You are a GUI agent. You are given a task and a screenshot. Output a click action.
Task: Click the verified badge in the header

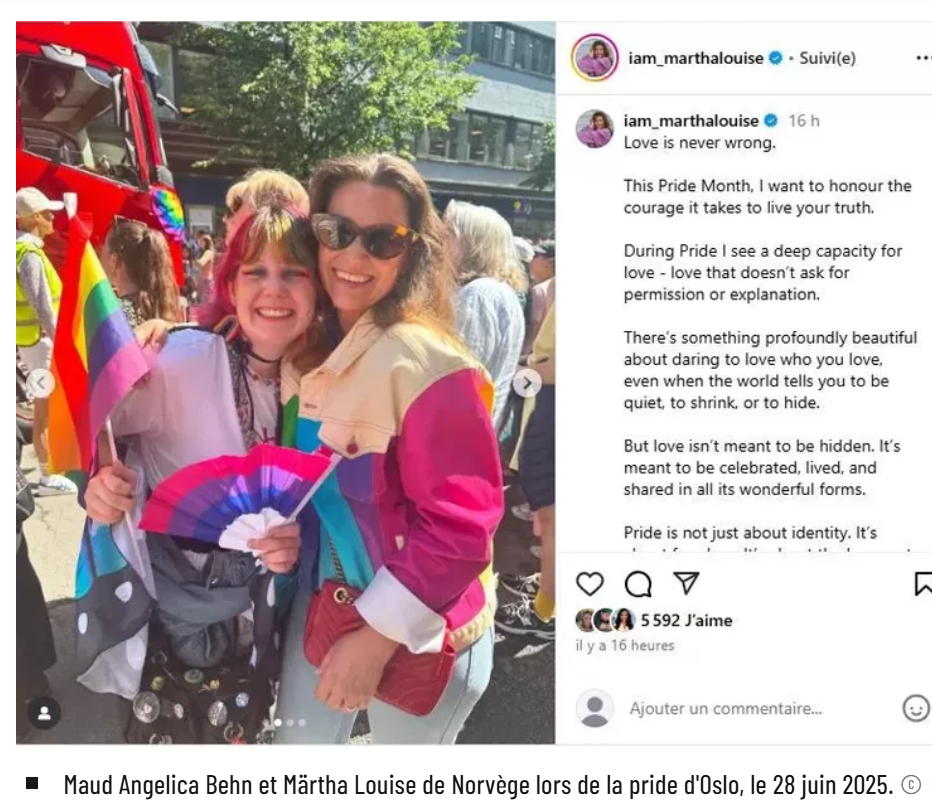point(775,58)
